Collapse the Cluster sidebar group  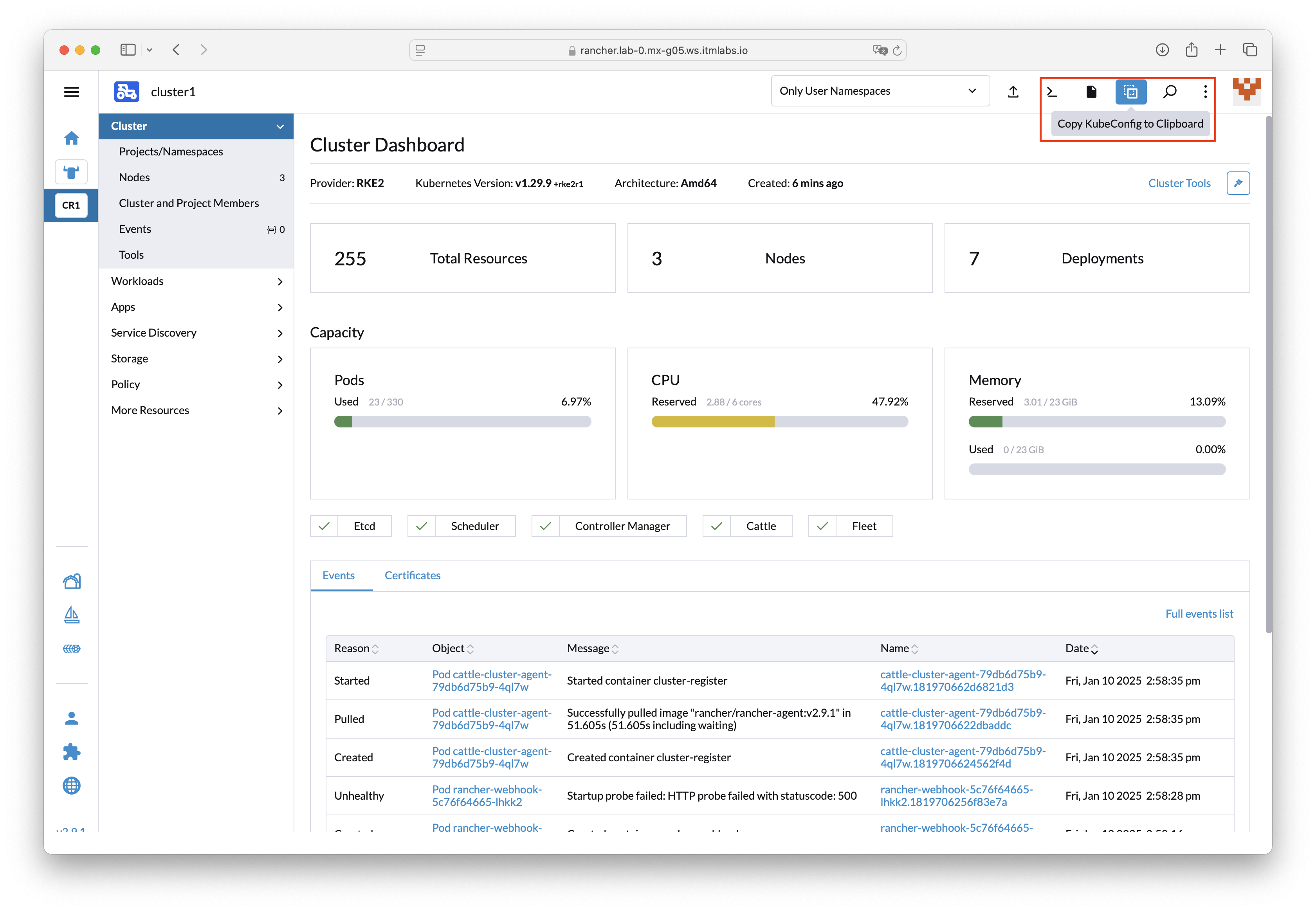(280, 126)
